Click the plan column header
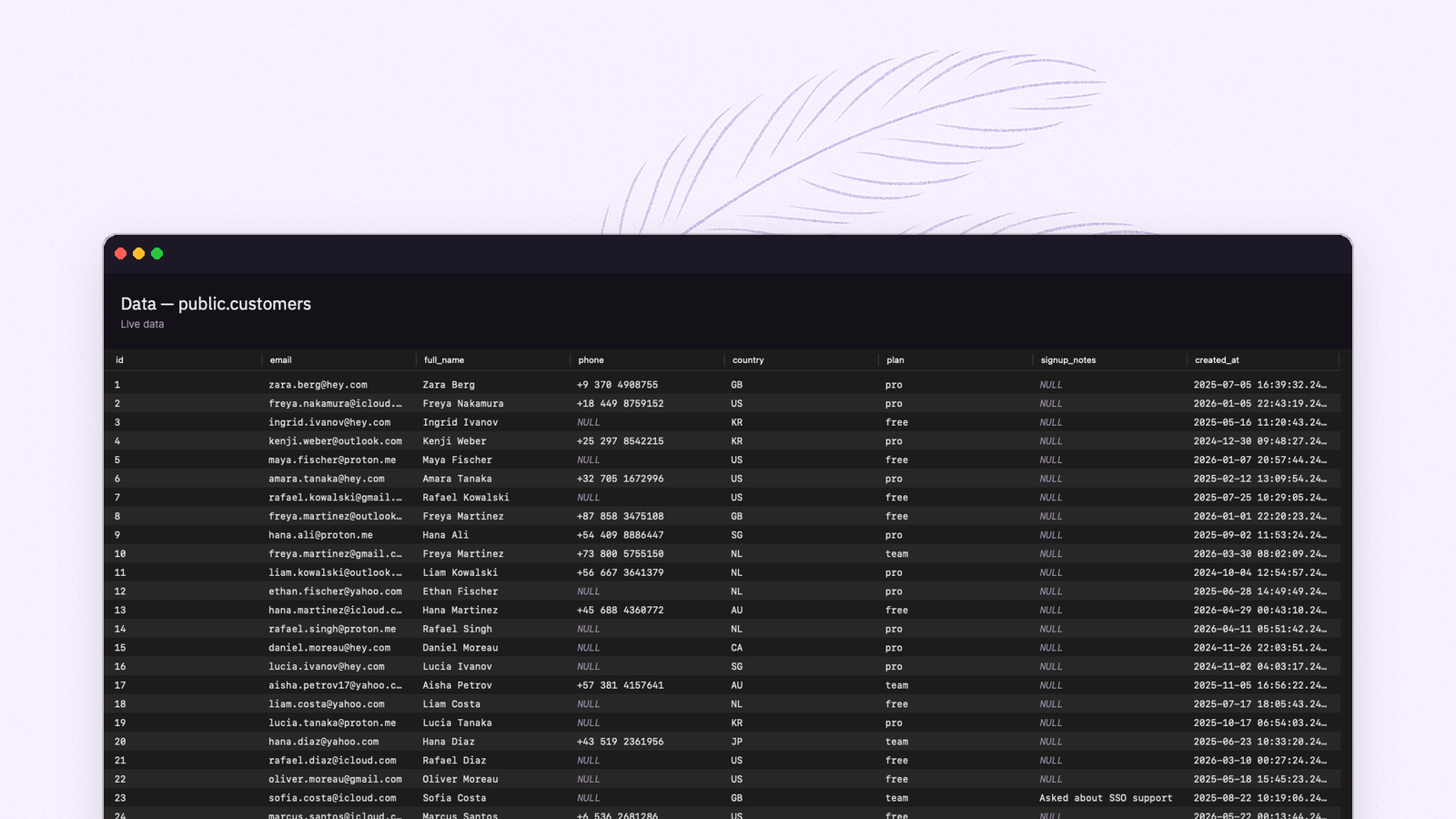Screen dimensions: 1456x819 pyautogui.click(x=956, y=360)
